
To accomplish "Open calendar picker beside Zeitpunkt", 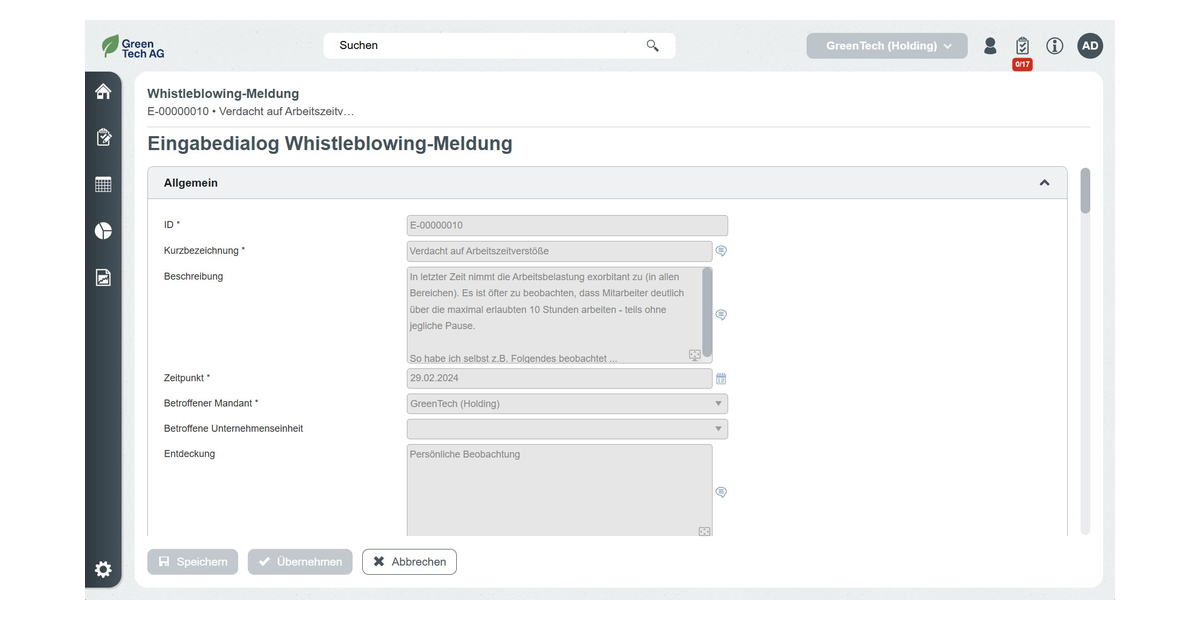I will coord(721,379).
